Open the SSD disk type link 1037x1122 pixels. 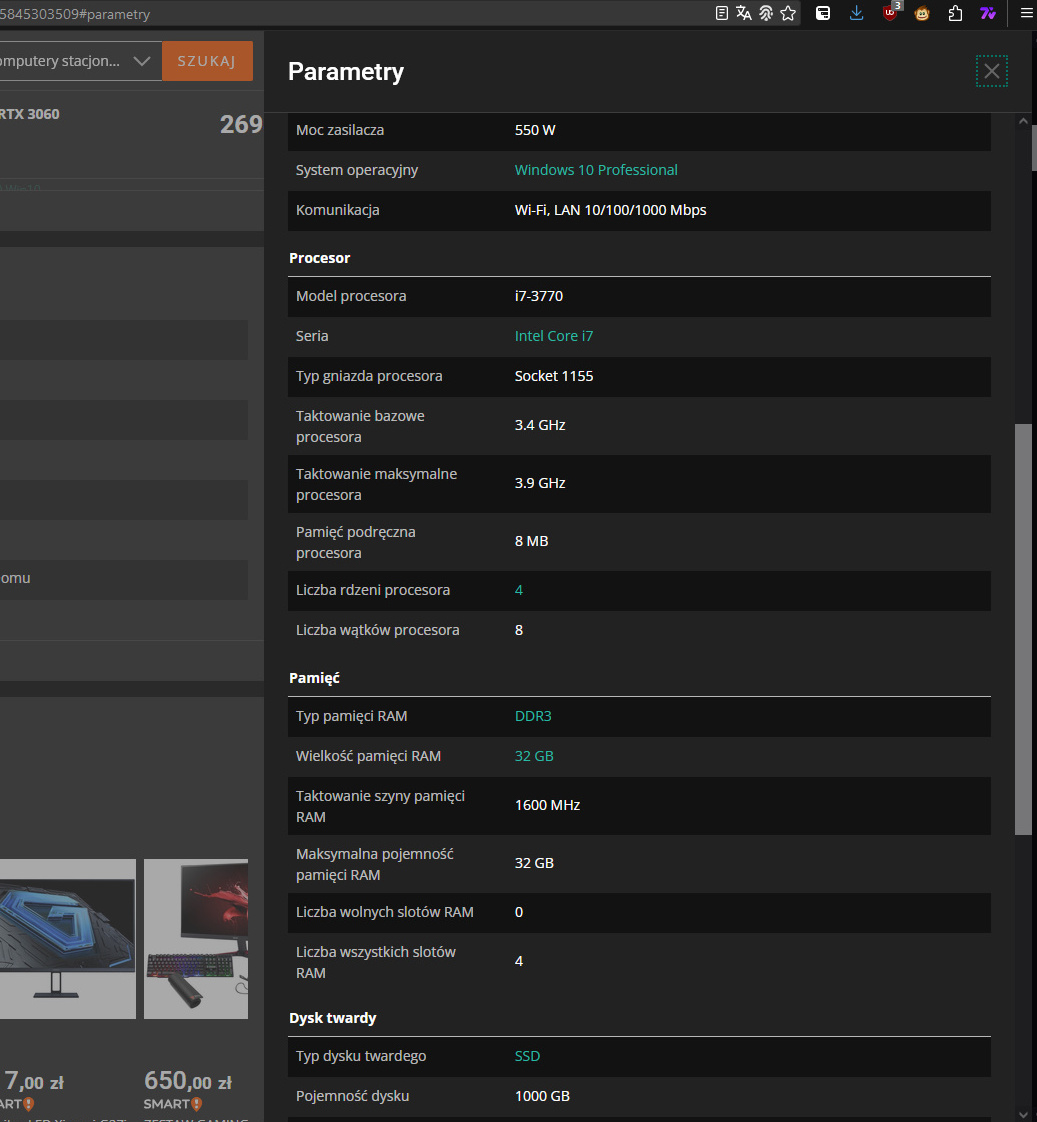[x=527, y=1056]
